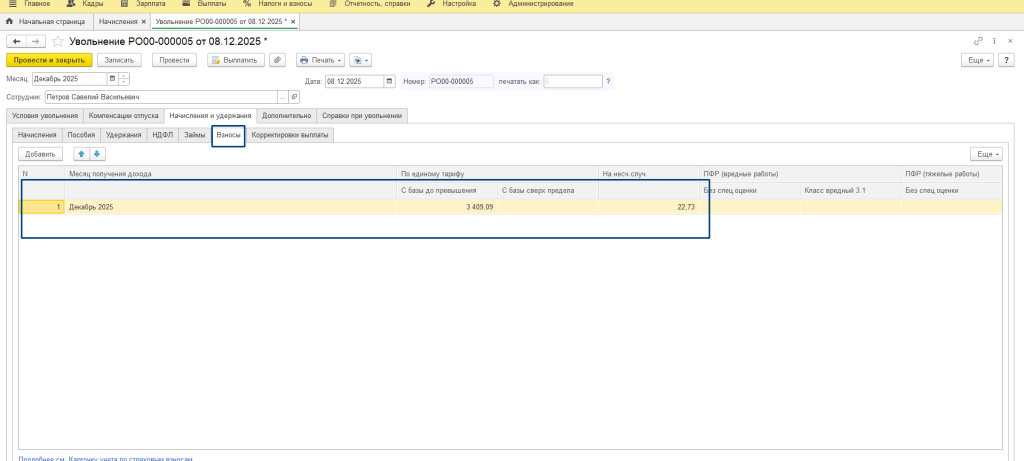The height and width of the screenshot is (461, 1024).
Task: Open the table's Еще dropdown
Action: (987, 154)
